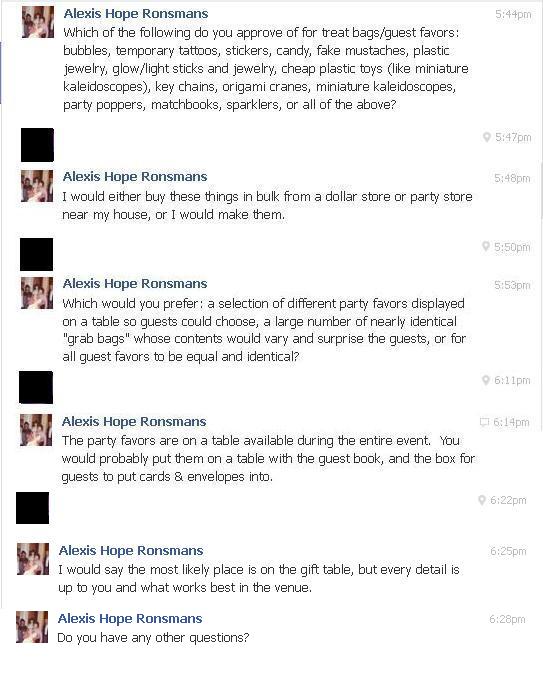The image size is (543, 683).
Task: Click the location pin icon beside 6:22pm
Action: click(x=482, y=500)
